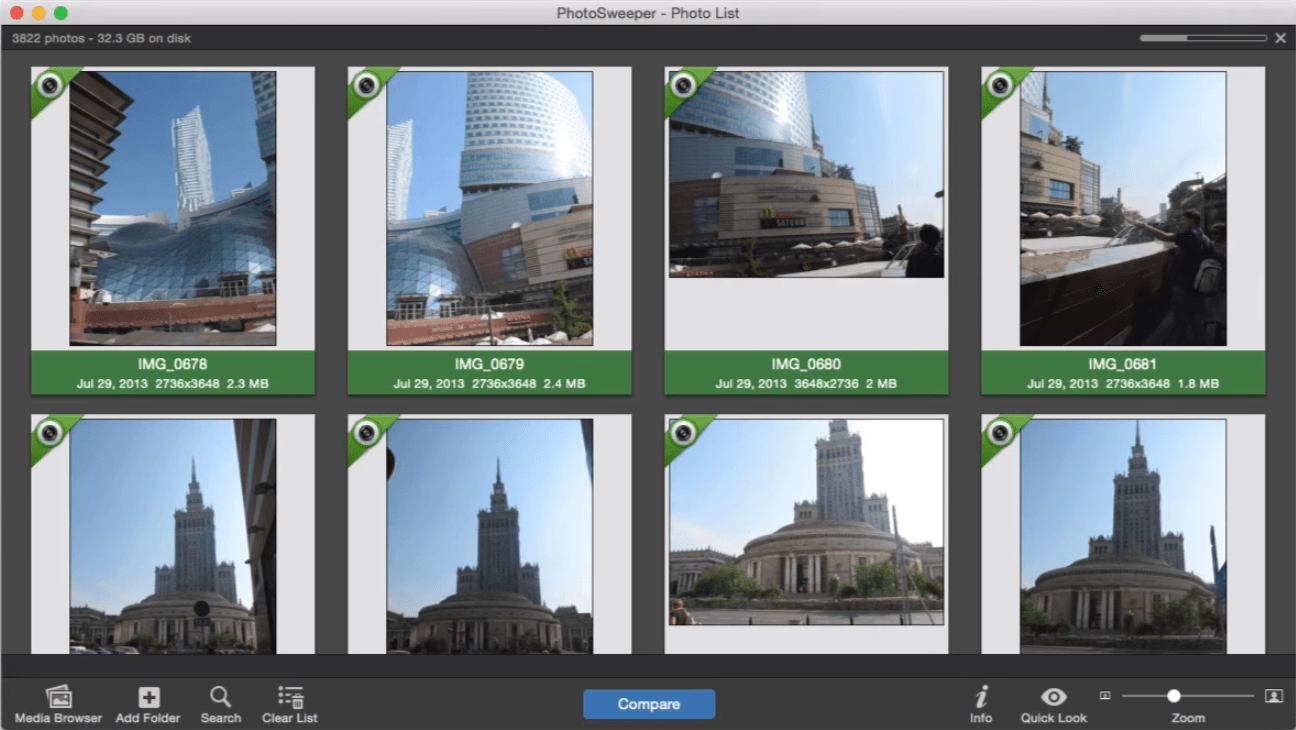Screen dimensions: 1296x730
Task: Select the bottom-left palace photo thumbnail
Action: [x=172, y=540]
